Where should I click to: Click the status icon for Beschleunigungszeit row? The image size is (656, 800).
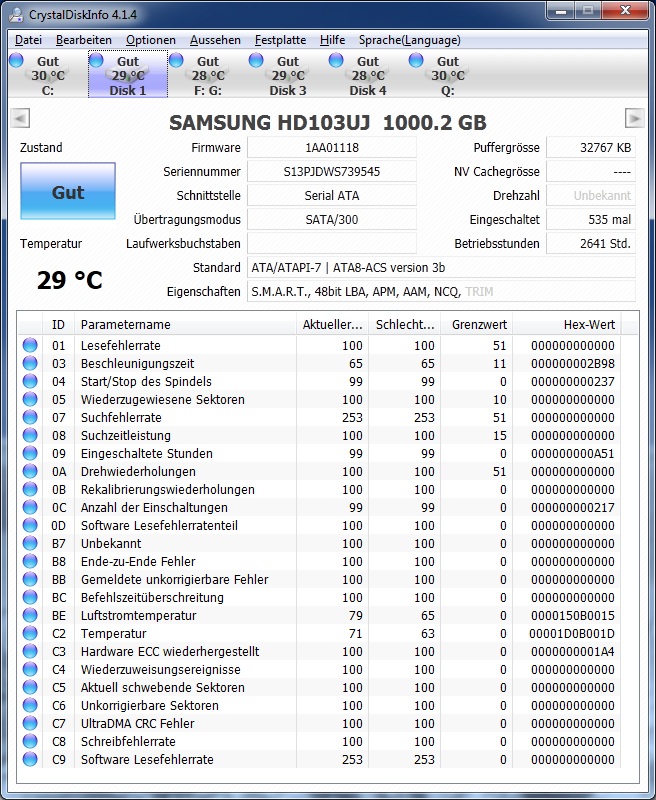coord(30,363)
